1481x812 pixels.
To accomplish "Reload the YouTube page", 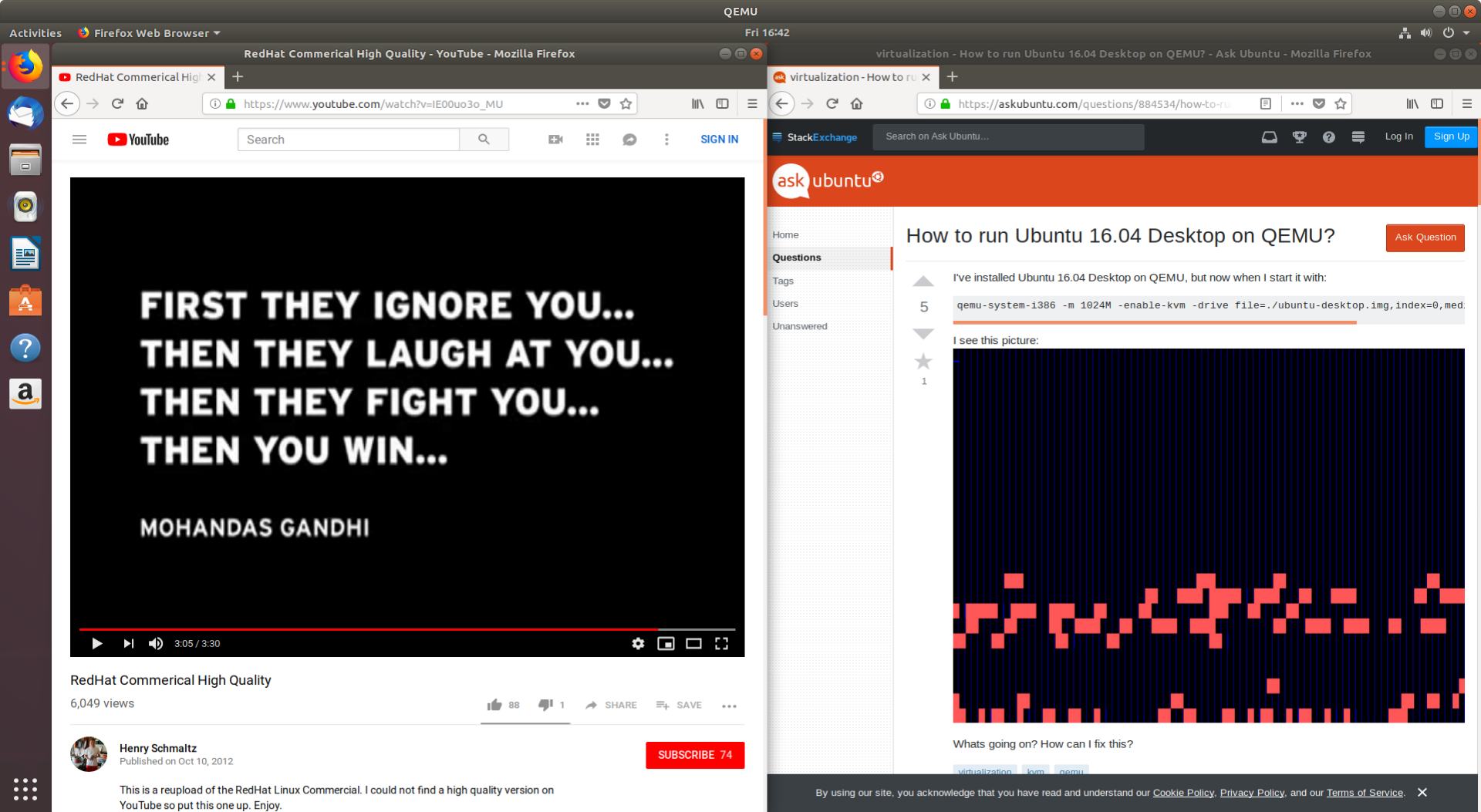I will [117, 103].
